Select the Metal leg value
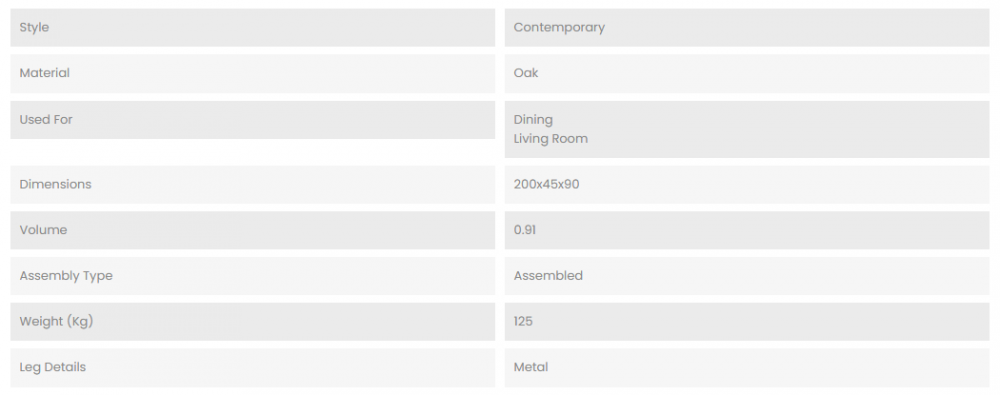1000x395 pixels. coord(531,368)
